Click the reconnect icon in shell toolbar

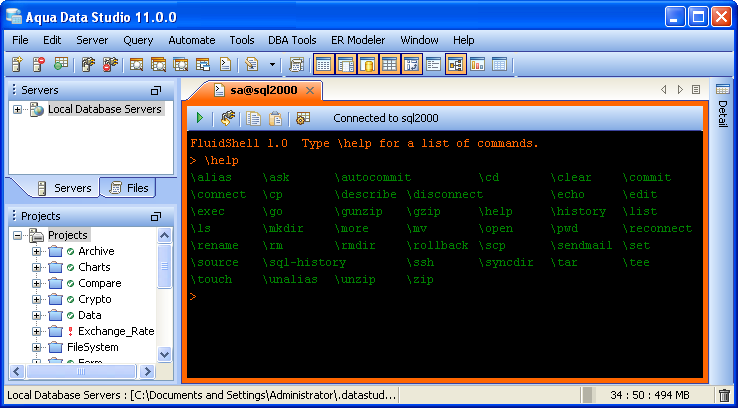tap(228, 118)
